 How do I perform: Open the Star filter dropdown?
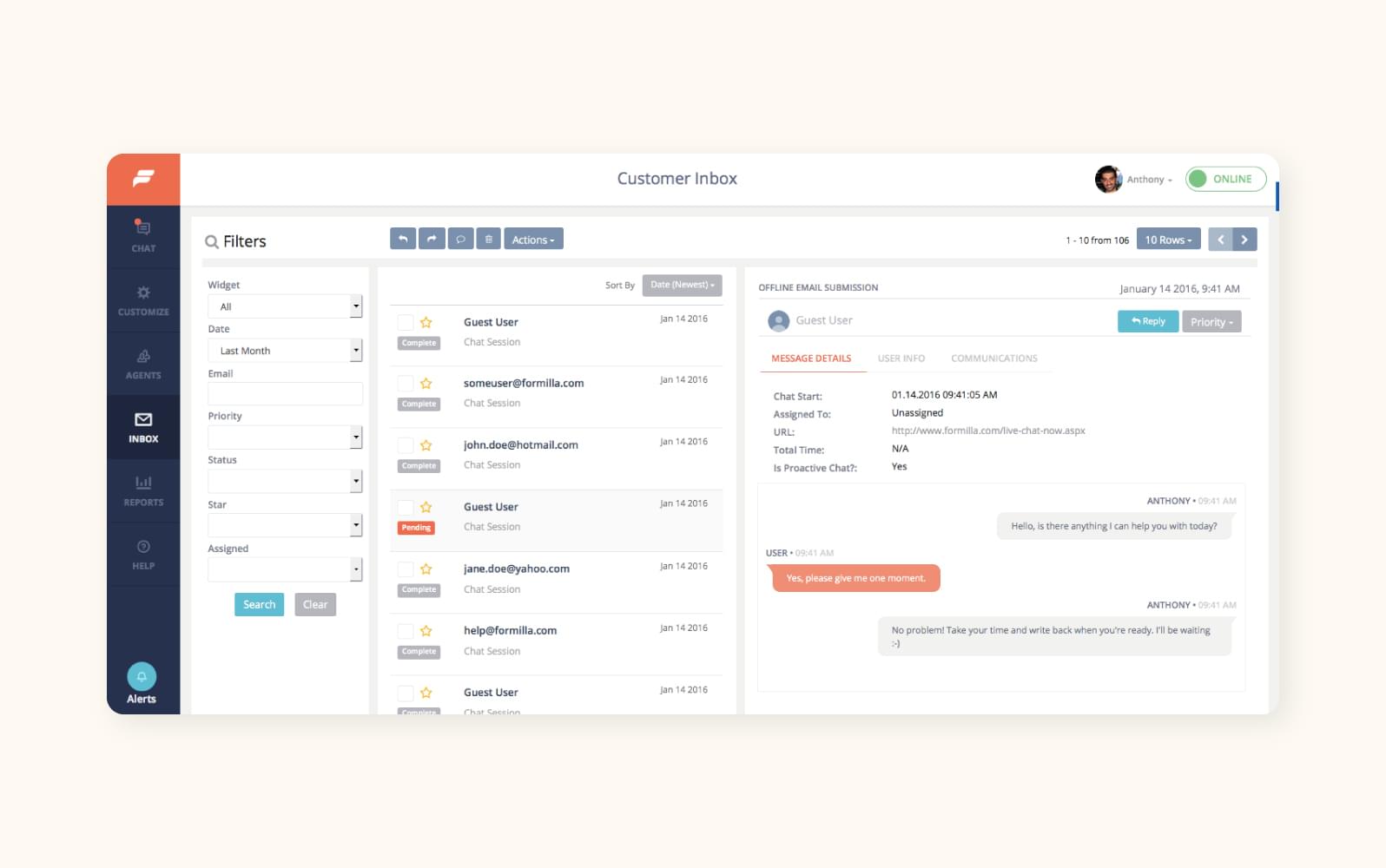click(285, 525)
